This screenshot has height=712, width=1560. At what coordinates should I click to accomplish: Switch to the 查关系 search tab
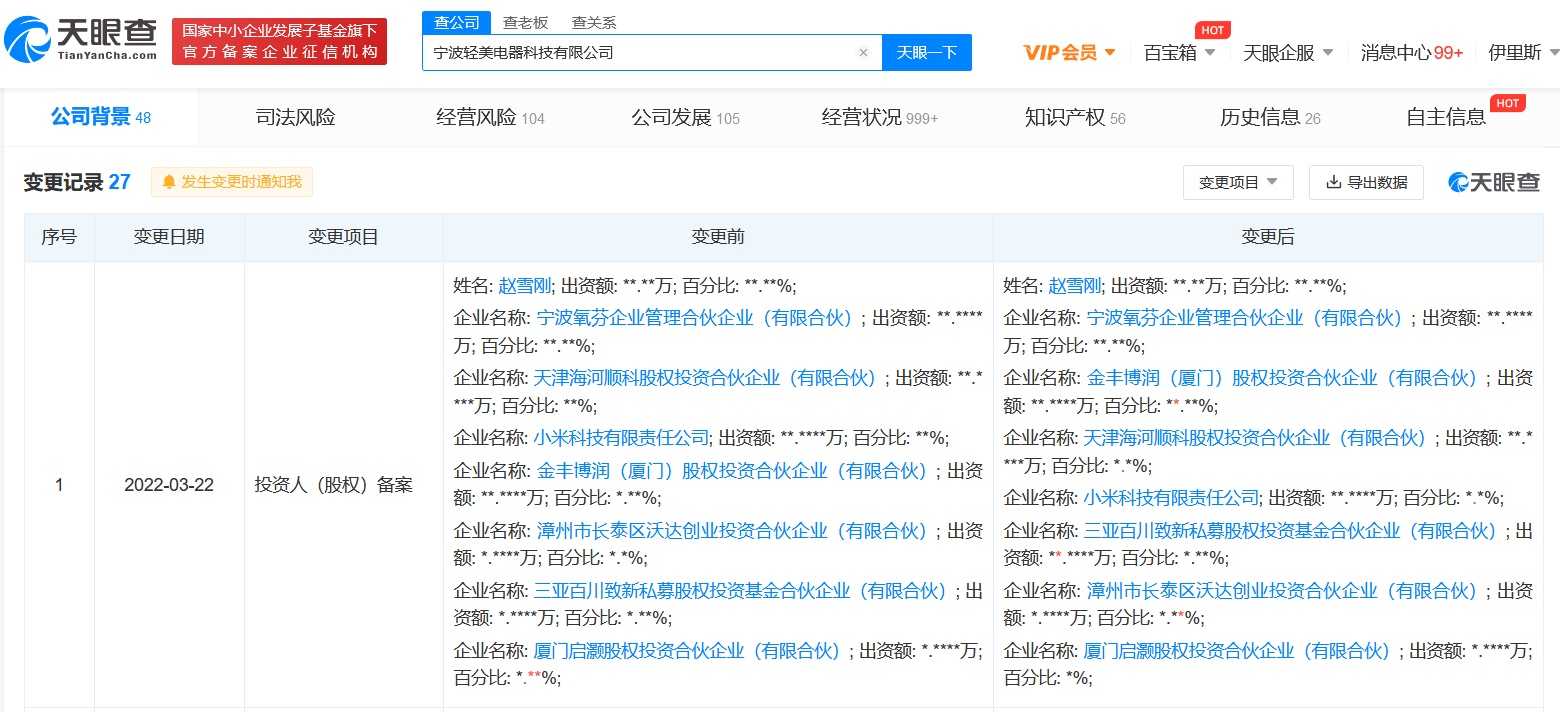click(x=594, y=22)
